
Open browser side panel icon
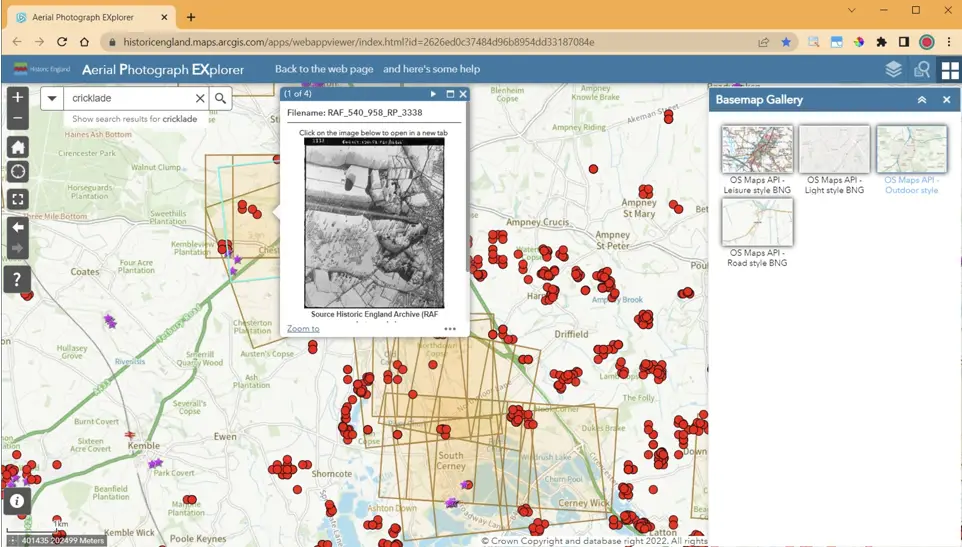click(904, 42)
